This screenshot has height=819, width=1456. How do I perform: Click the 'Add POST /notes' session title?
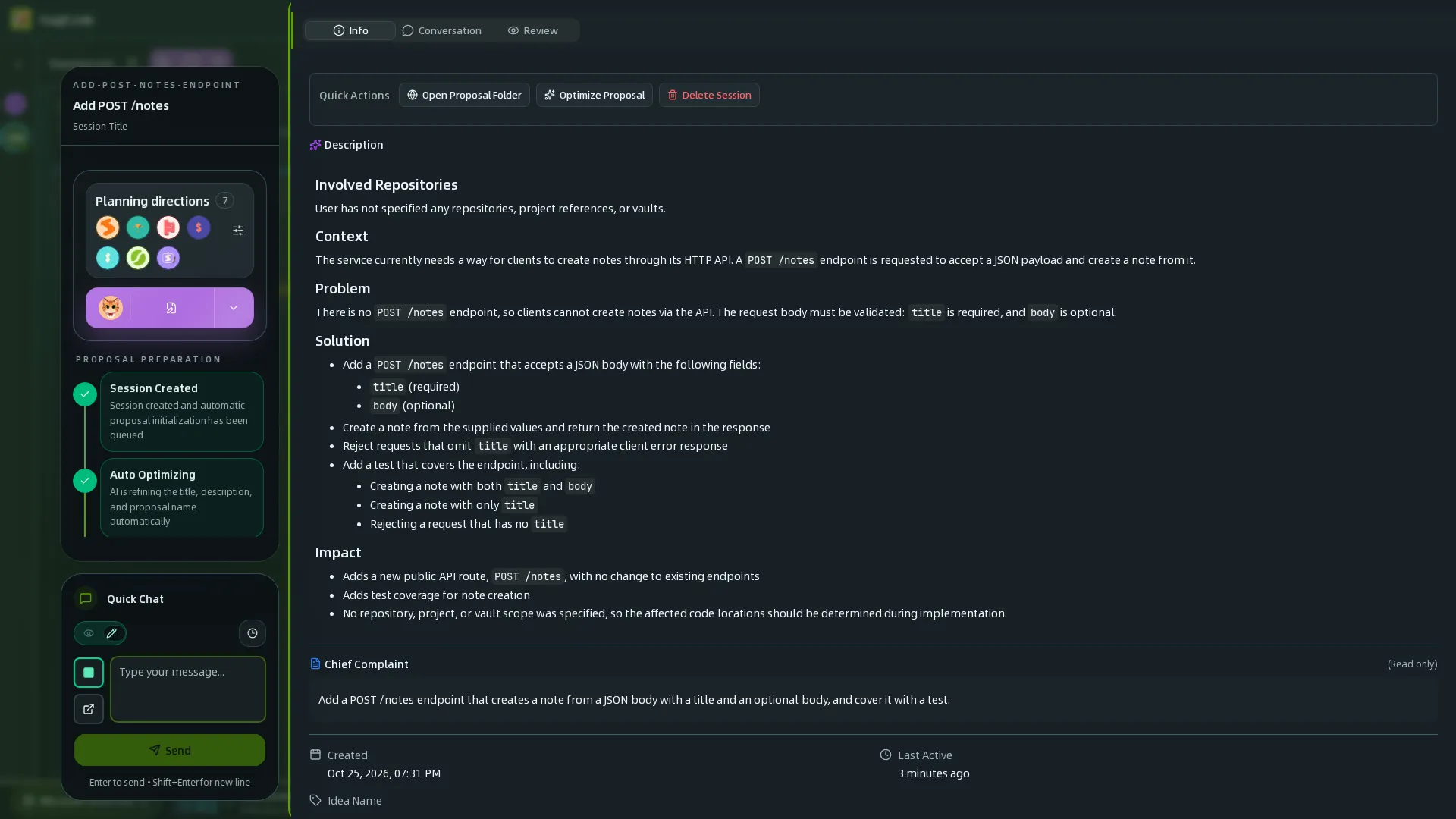(x=121, y=105)
